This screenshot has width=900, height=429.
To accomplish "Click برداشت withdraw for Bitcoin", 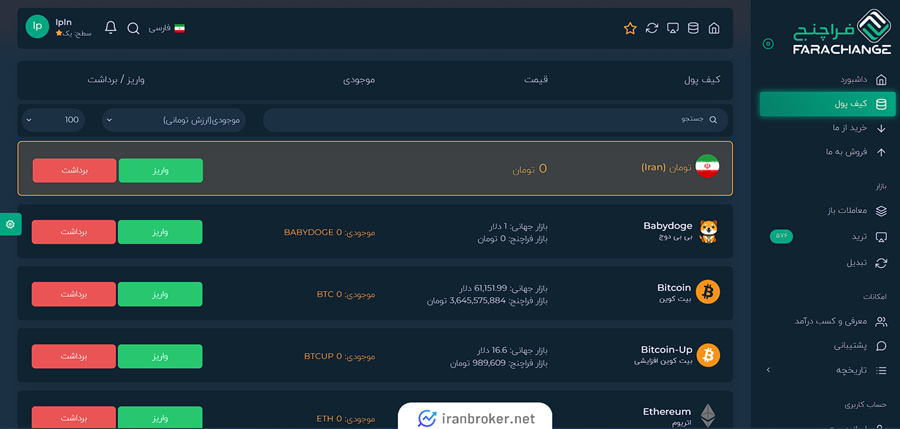I will click(x=73, y=294).
